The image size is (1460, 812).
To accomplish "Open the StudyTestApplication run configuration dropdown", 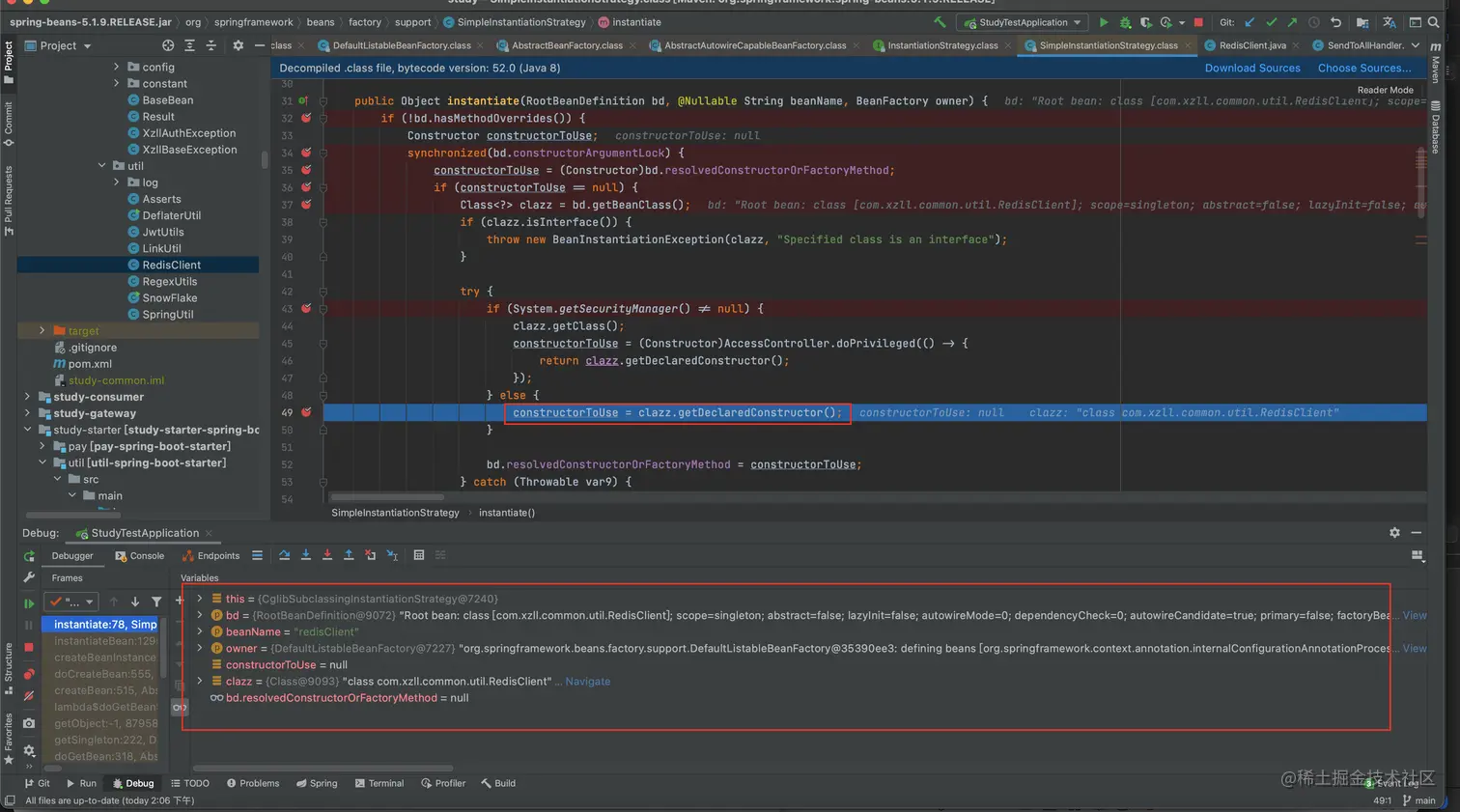I will [1023, 22].
